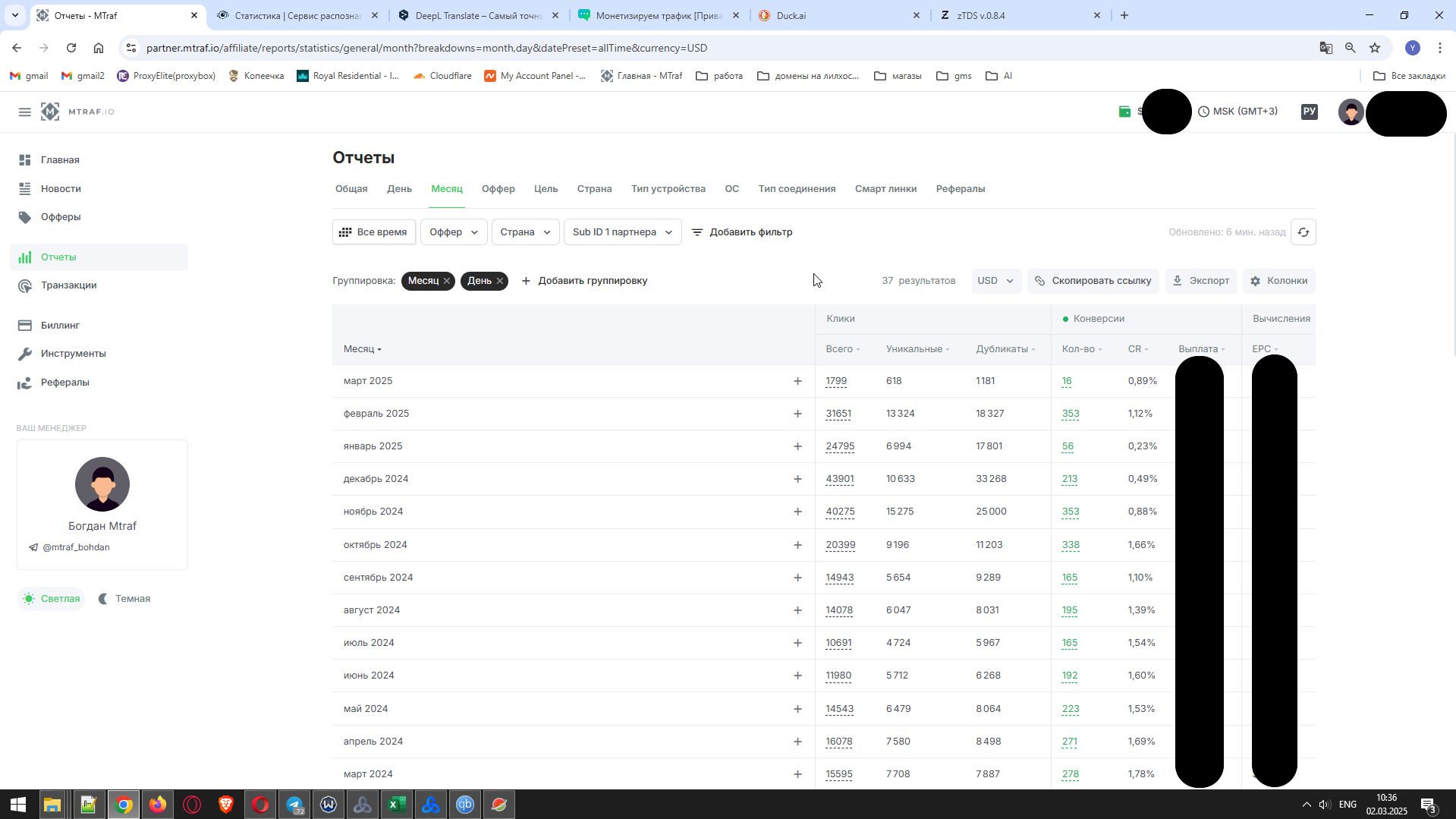Open the Инструменты sidebar item
Image resolution: width=1456 pixels, height=819 pixels.
tap(73, 354)
